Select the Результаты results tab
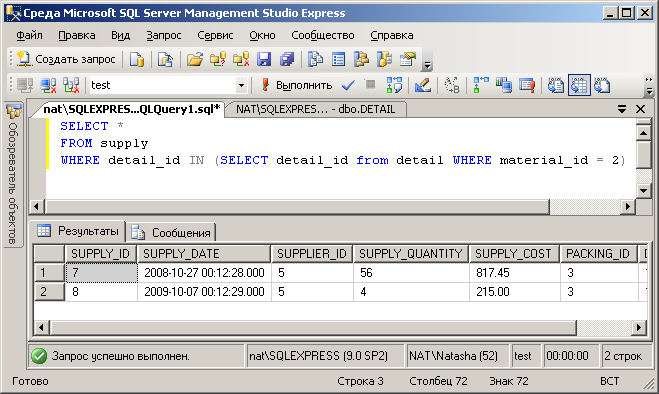Screen dimensions: 659x394 tap(78, 231)
